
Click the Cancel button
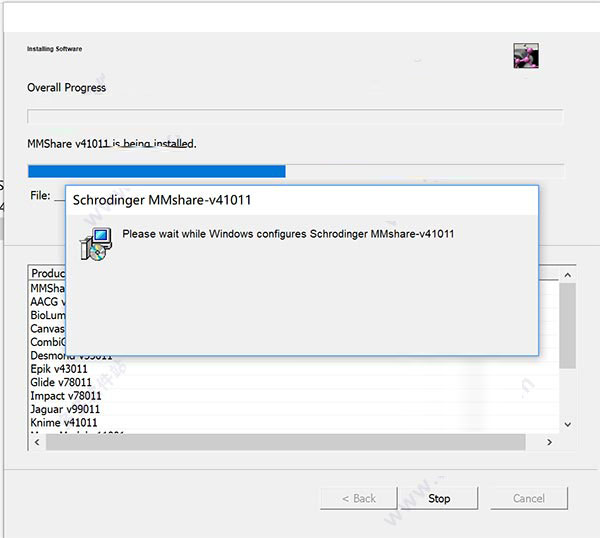point(529,498)
